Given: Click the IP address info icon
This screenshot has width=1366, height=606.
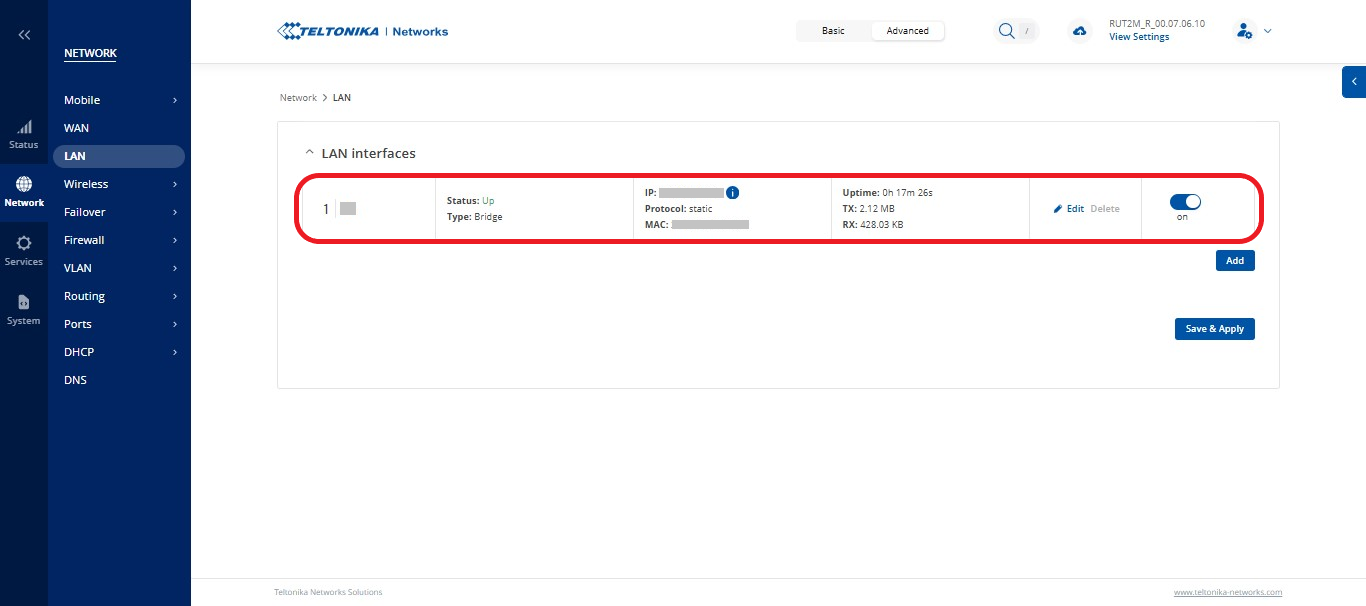Looking at the screenshot, I should [x=732, y=192].
